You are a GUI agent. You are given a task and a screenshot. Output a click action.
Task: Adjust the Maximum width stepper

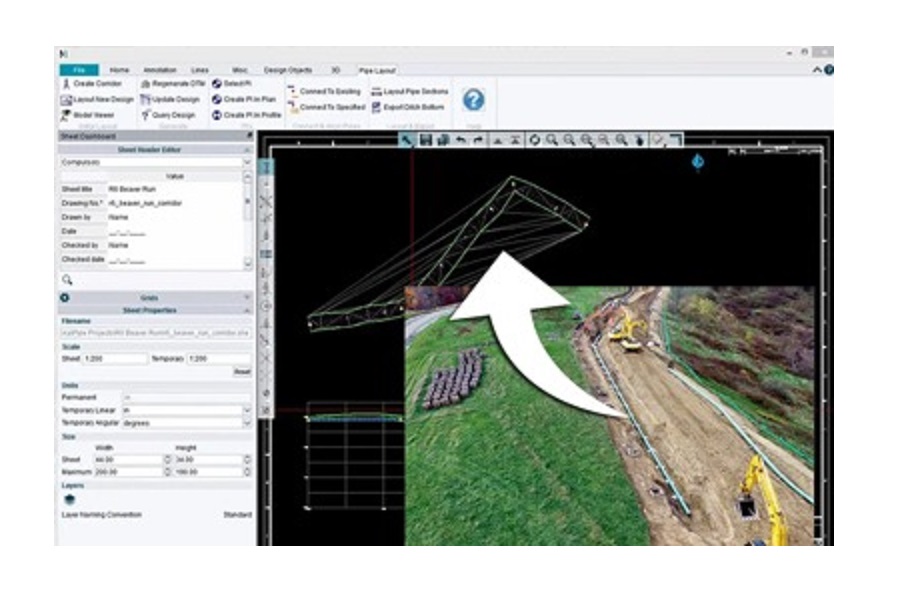[x=168, y=472]
